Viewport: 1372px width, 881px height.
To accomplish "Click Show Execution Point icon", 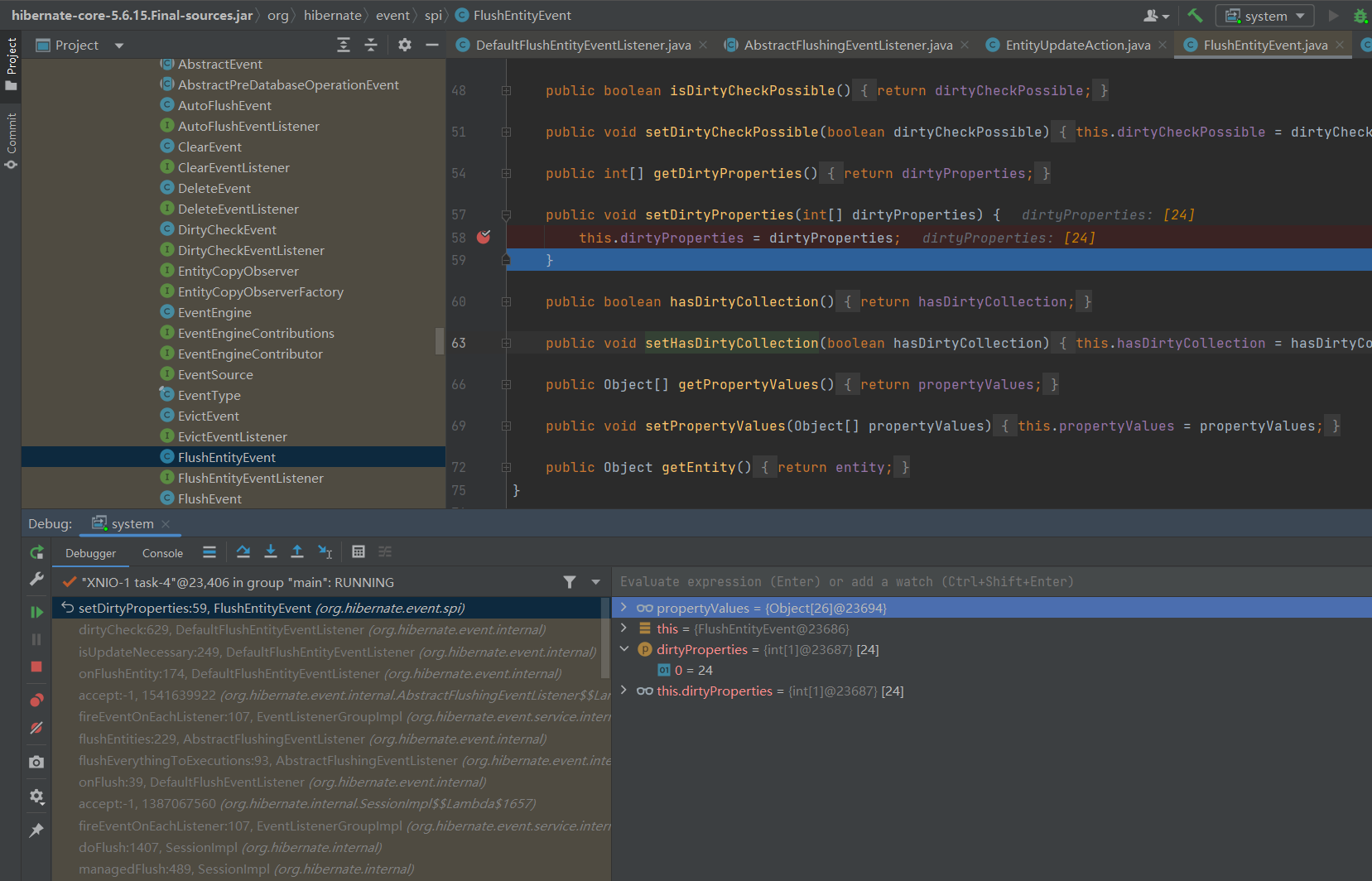I will click(x=209, y=551).
